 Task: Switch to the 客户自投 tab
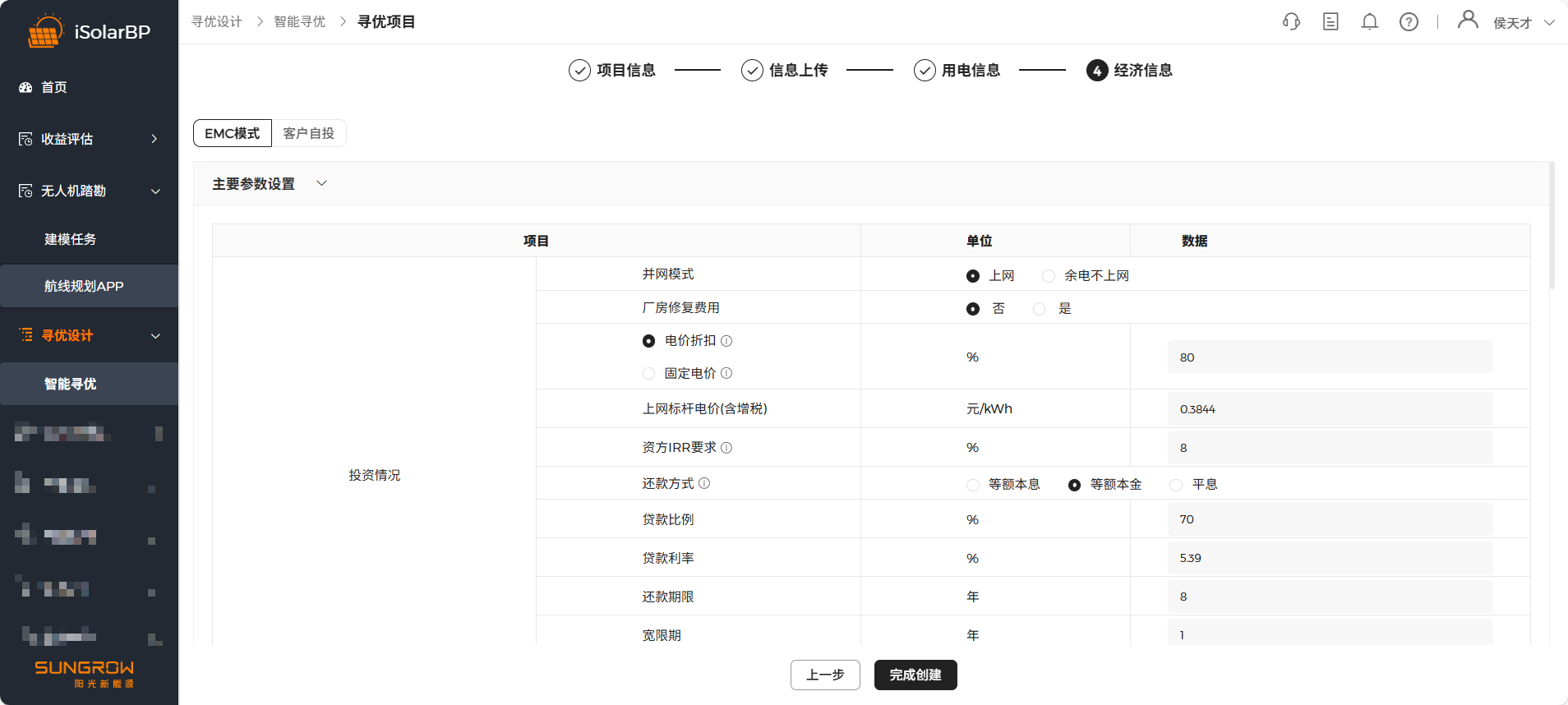[x=308, y=133]
